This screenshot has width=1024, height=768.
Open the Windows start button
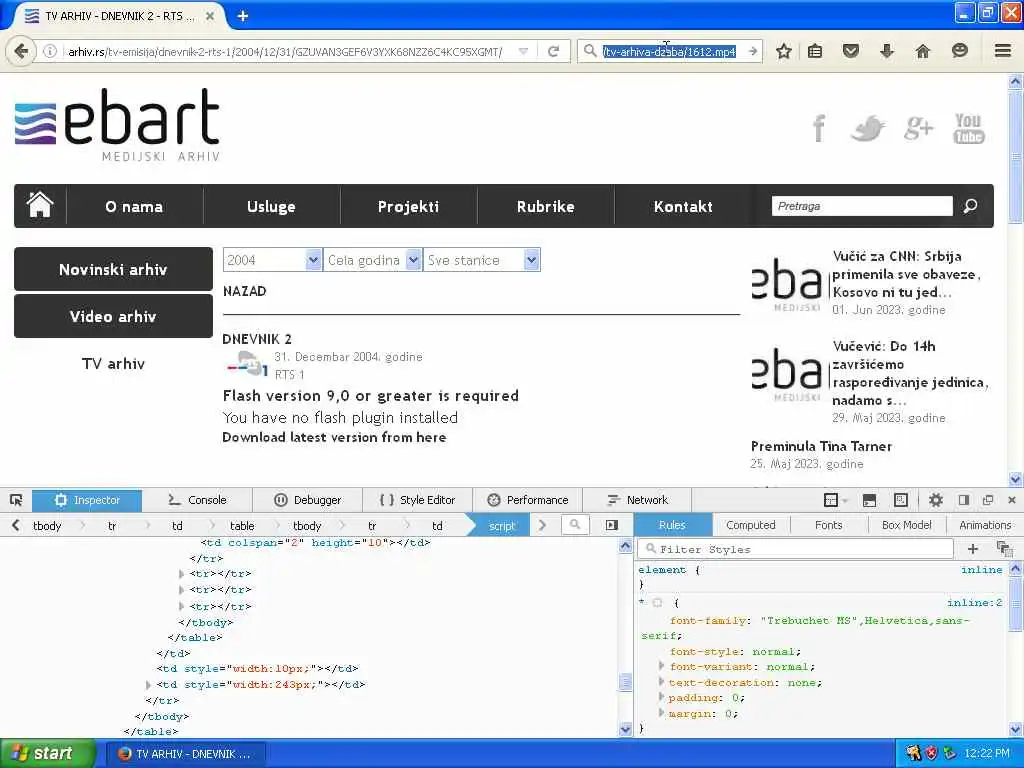click(47, 753)
